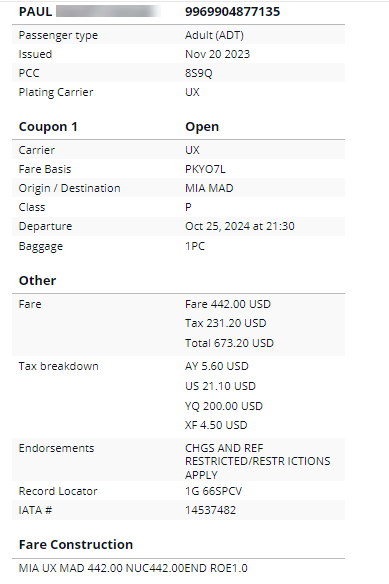
Task: Select the Total 673.20 USD amount
Action: pos(229,343)
